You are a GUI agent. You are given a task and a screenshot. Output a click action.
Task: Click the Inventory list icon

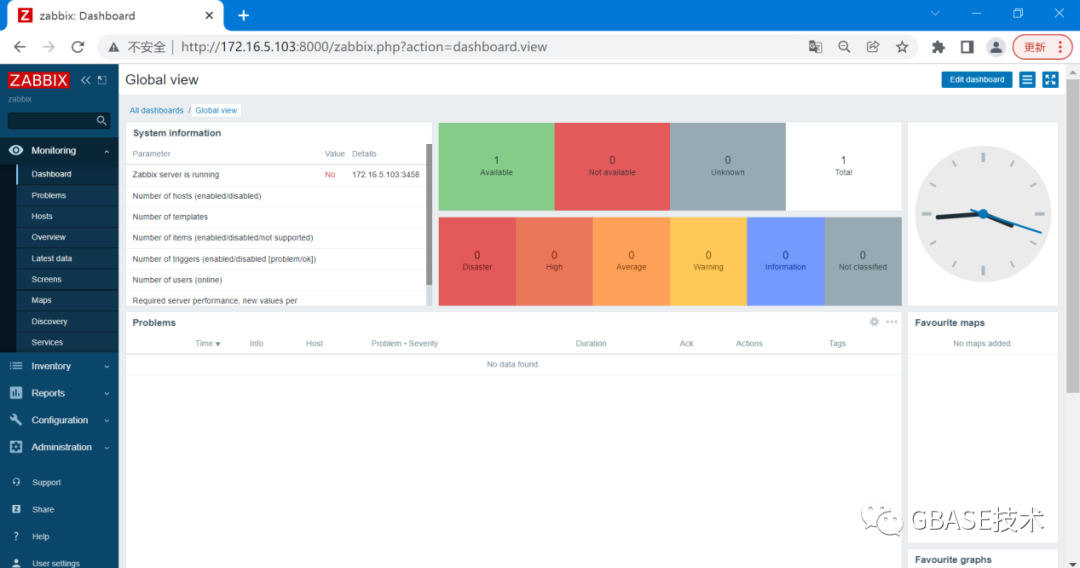tap(16, 366)
